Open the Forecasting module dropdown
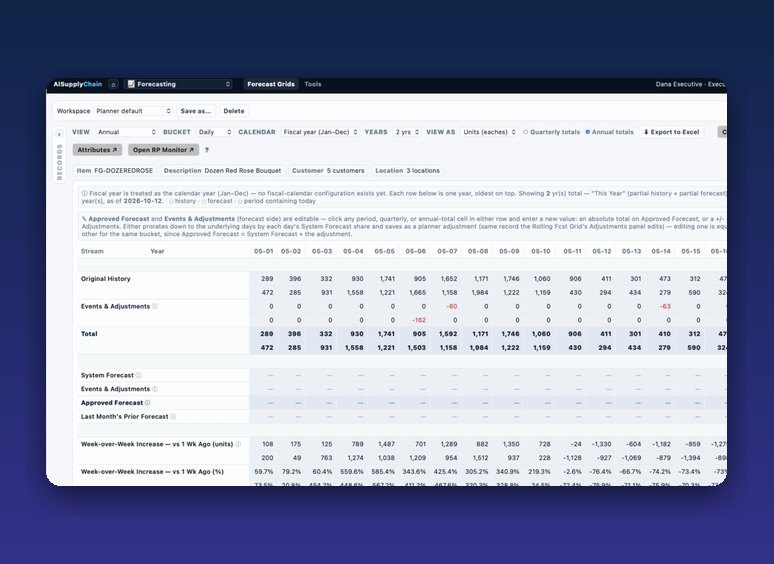The width and height of the screenshot is (774, 564). point(178,84)
